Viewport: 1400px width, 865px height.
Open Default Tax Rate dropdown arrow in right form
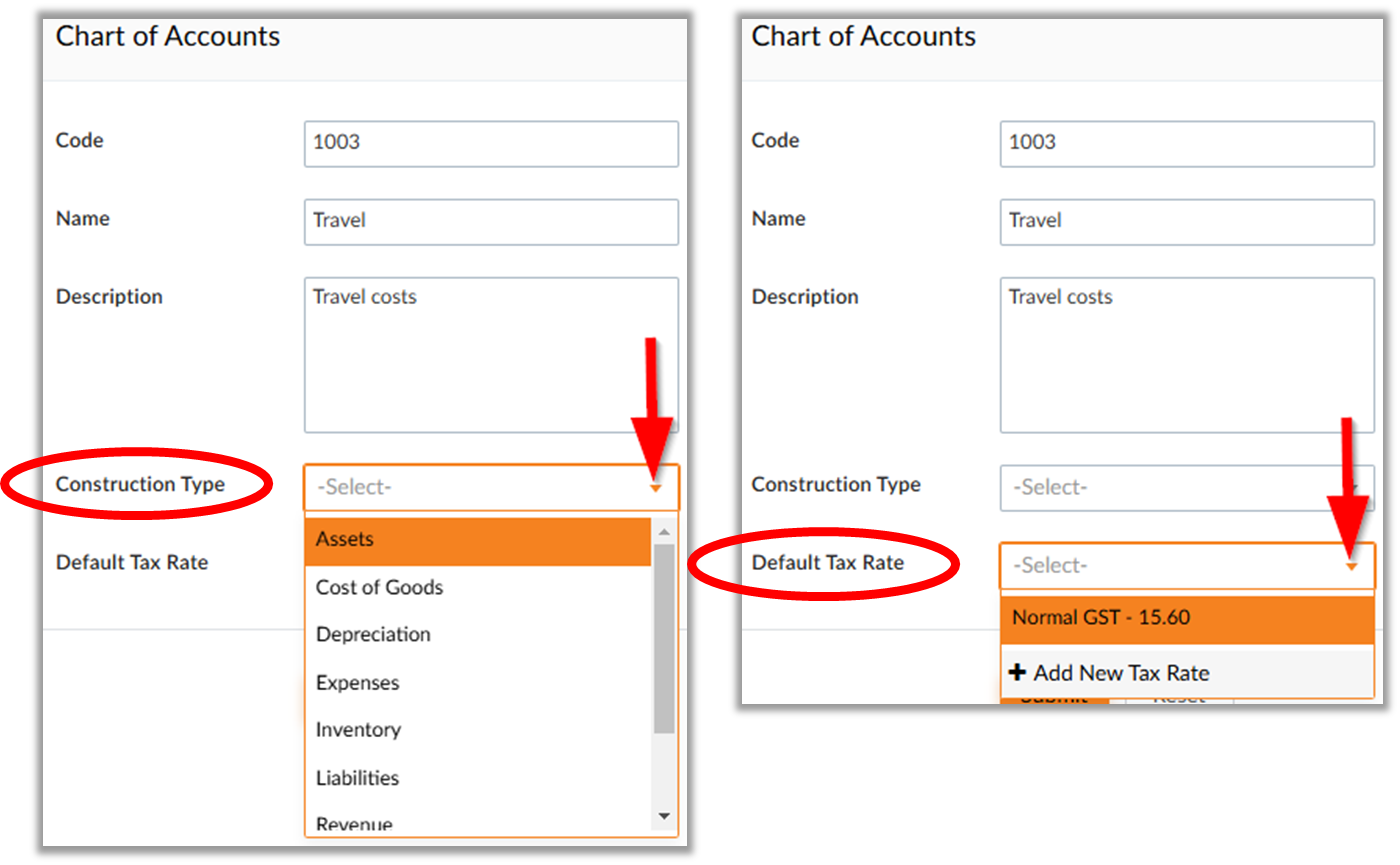click(1352, 567)
